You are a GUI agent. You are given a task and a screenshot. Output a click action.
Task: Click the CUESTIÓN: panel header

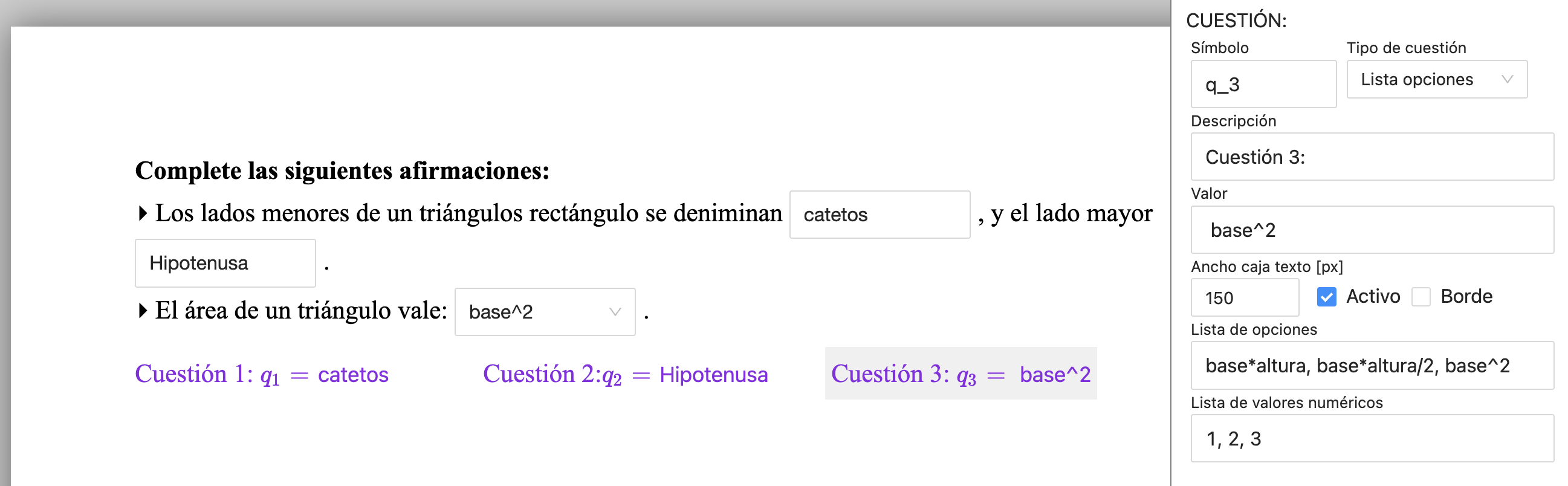click(1236, 21)
